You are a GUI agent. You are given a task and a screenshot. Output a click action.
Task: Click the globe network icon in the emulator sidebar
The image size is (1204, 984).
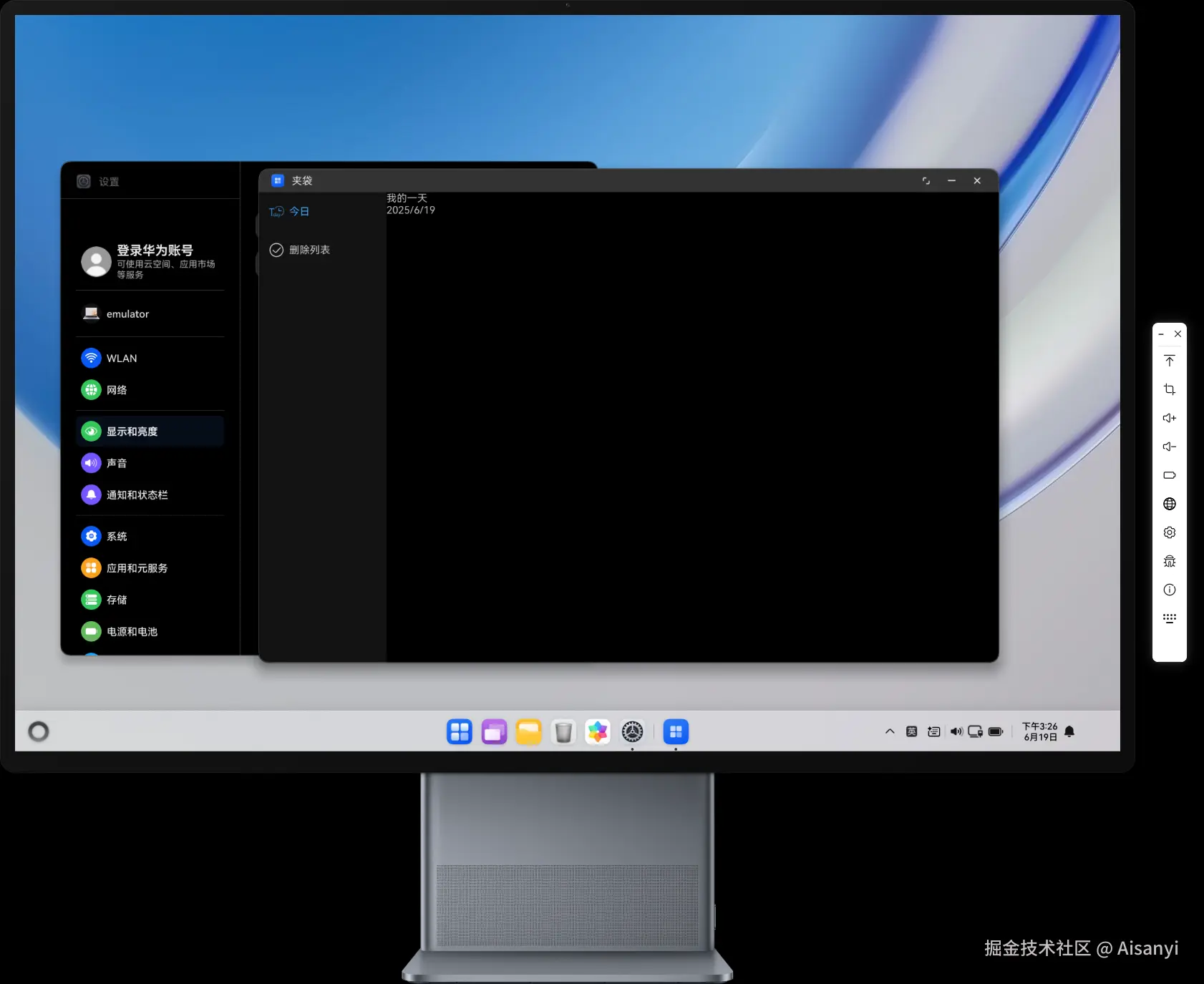[x=1170, y=504]
